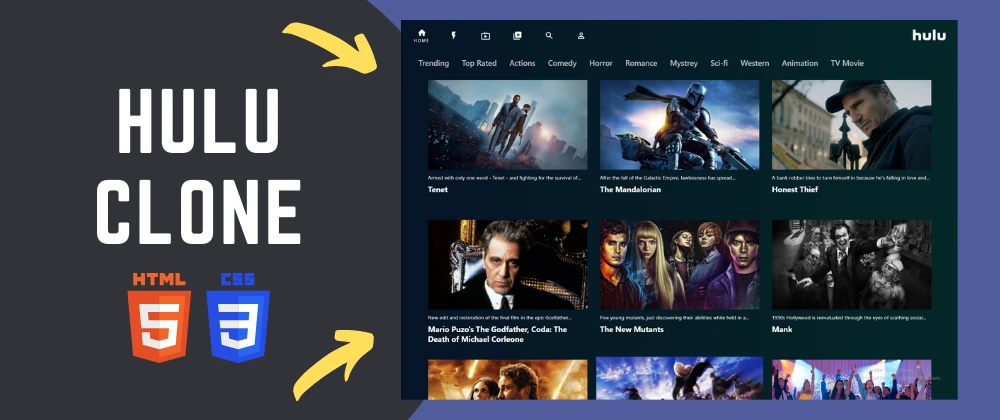Click the HTML5 logo badge
Screen dimensions: 1000x420
[x=159, y=317]
